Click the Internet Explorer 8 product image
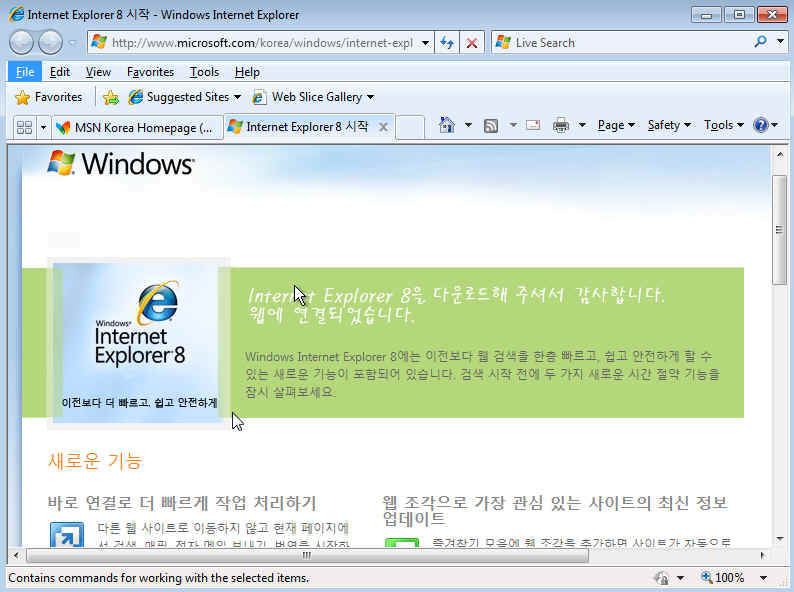 coord(138,343)
